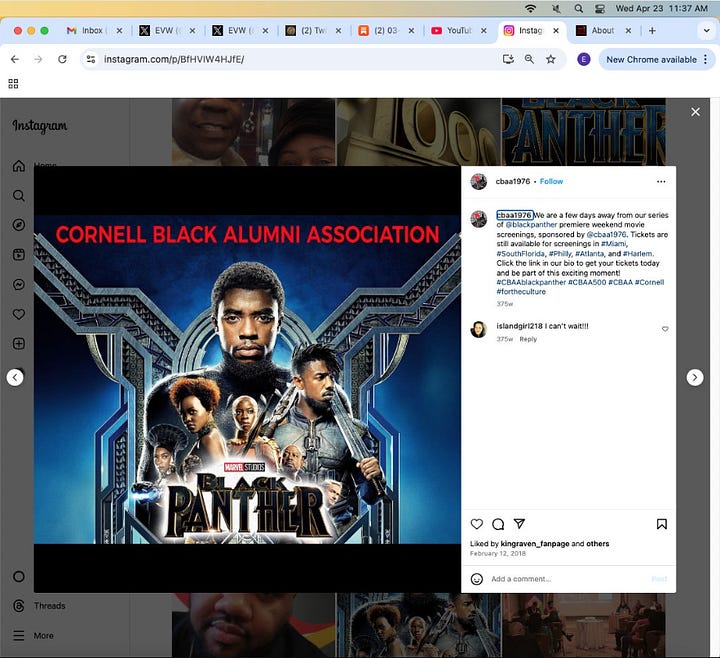Open emoji picker in comment box
Image resolution: width=720 pixels, height=658 pixels.
coord(477,579)
